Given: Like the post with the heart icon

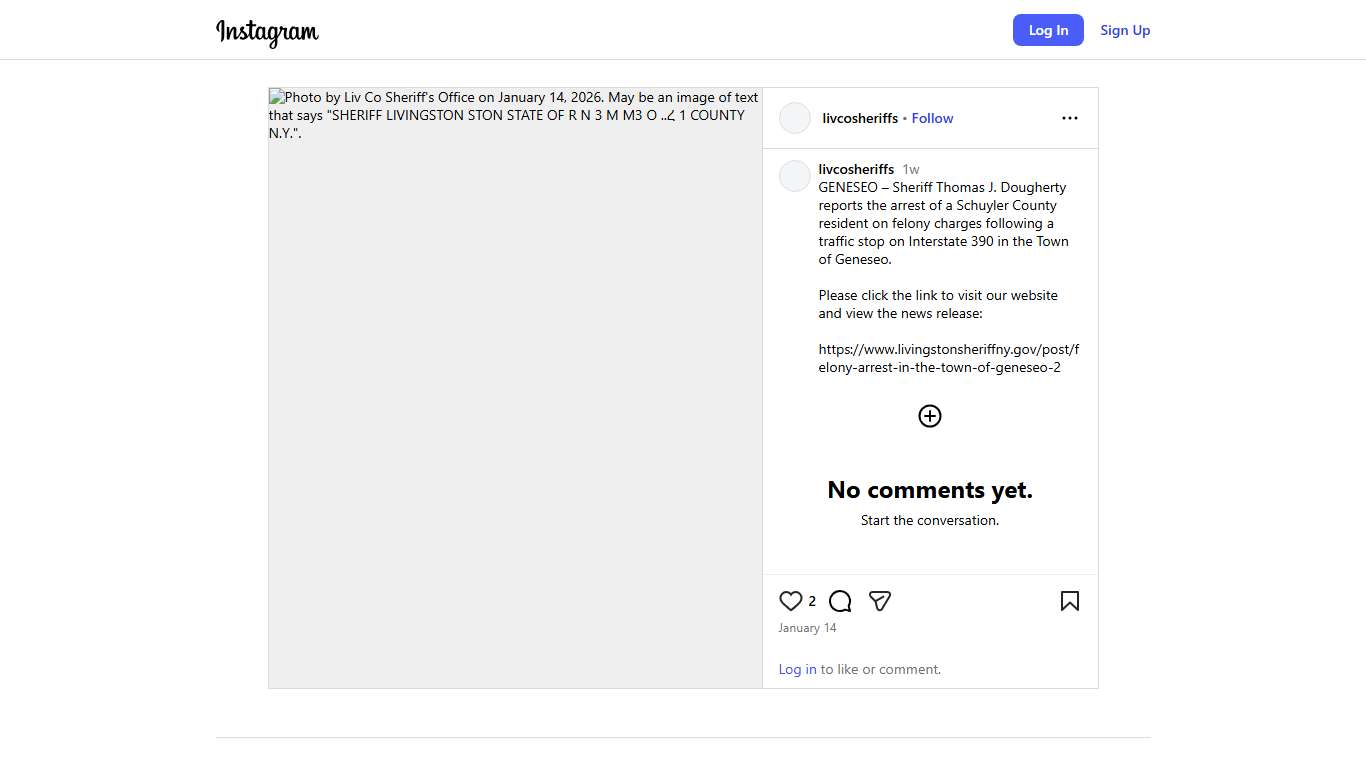Looking at the screenshot, I should [791, 601].
